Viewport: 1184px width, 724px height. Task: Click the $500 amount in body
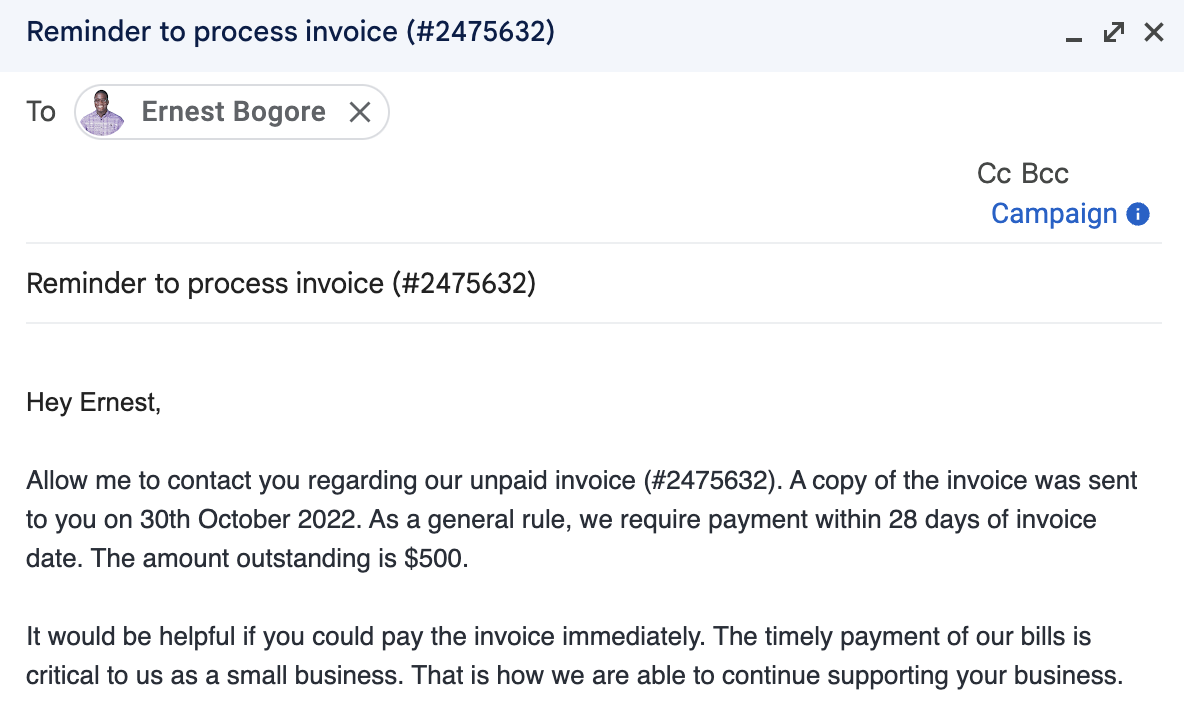(x=436, y=559)
